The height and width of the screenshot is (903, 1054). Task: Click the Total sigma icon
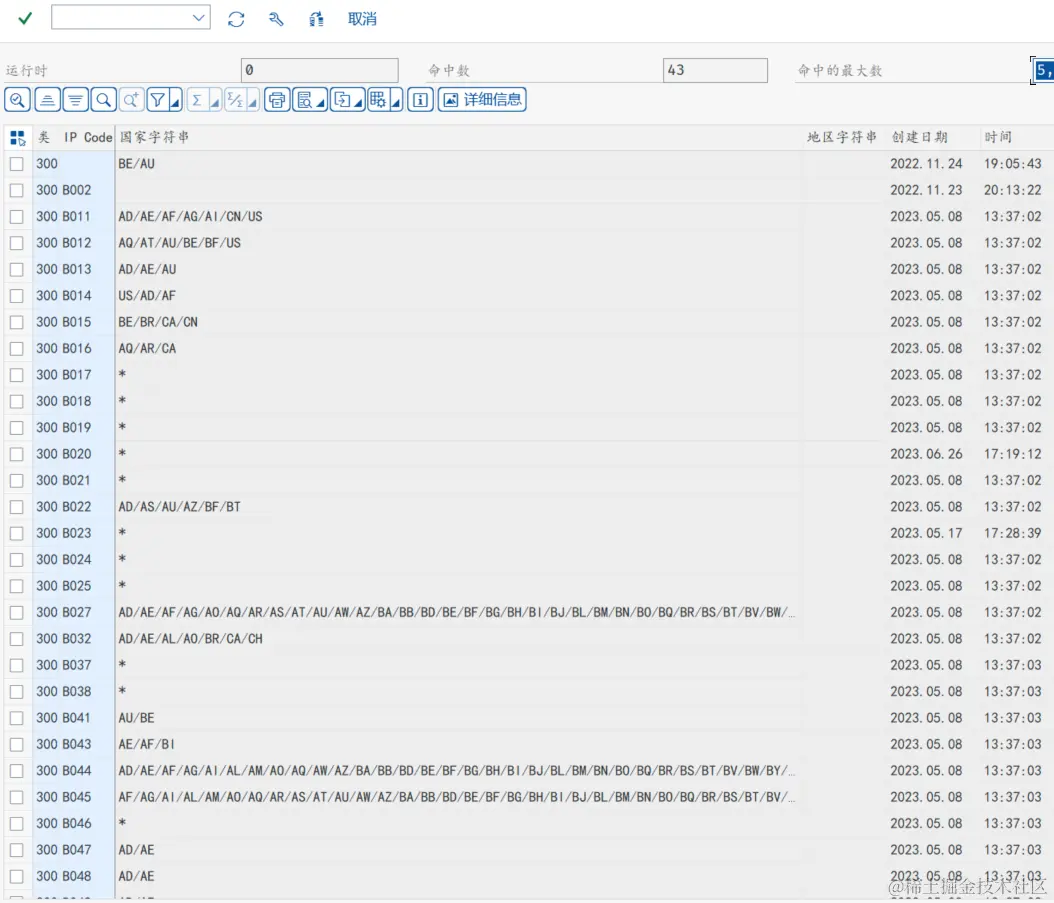point(197,100)
